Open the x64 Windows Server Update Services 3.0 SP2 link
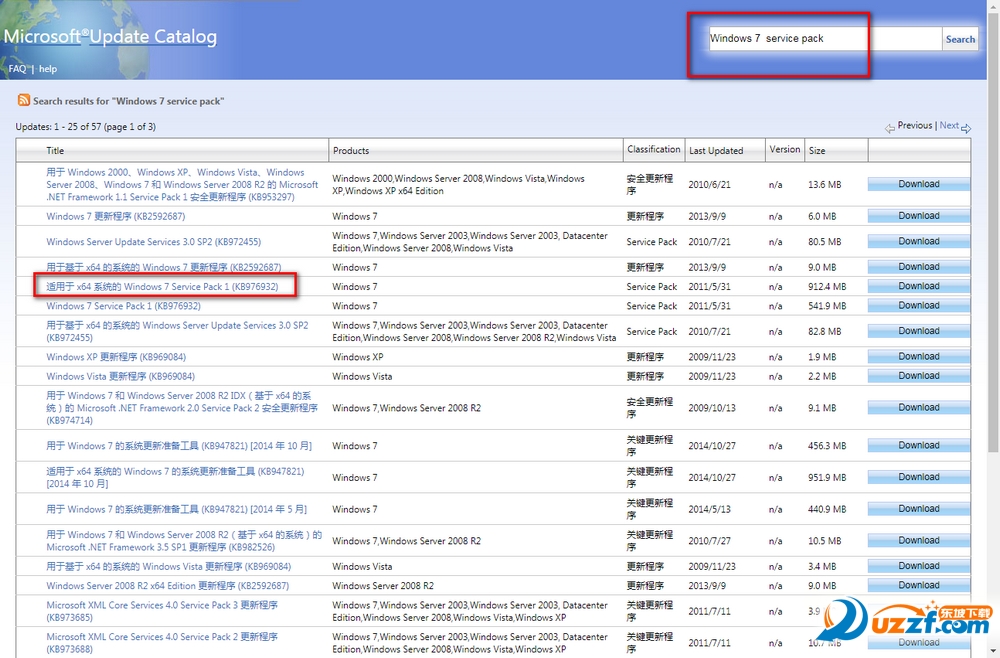The width and height of the screenshot is (1000, 658). coord(177,332)
